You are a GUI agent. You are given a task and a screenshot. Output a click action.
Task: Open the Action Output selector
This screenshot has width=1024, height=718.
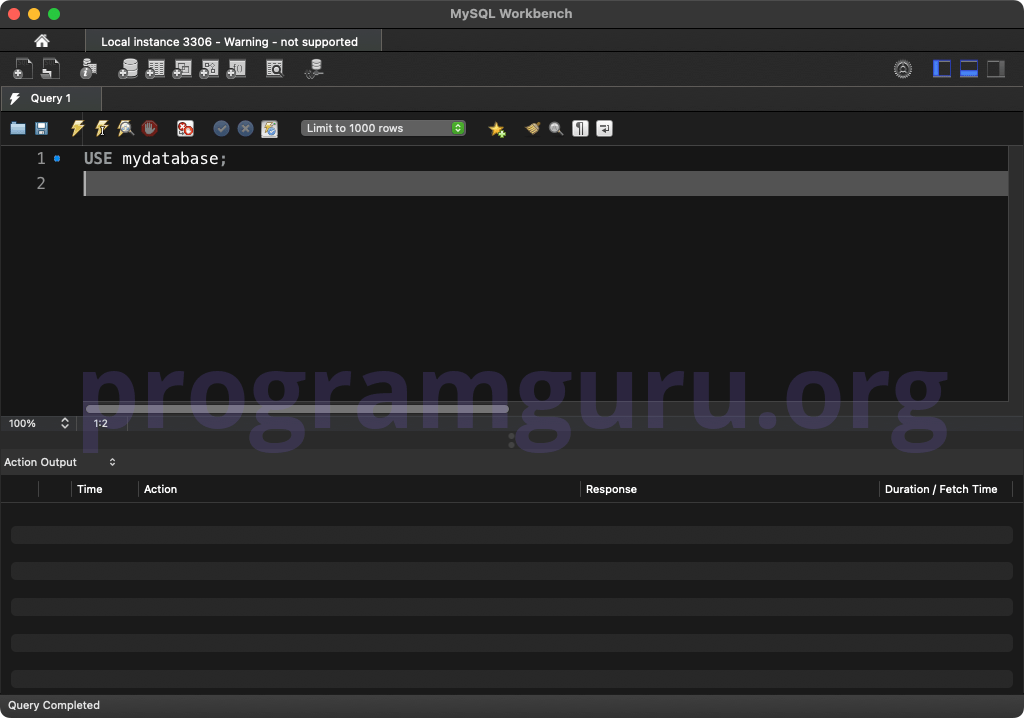(60, 462)
